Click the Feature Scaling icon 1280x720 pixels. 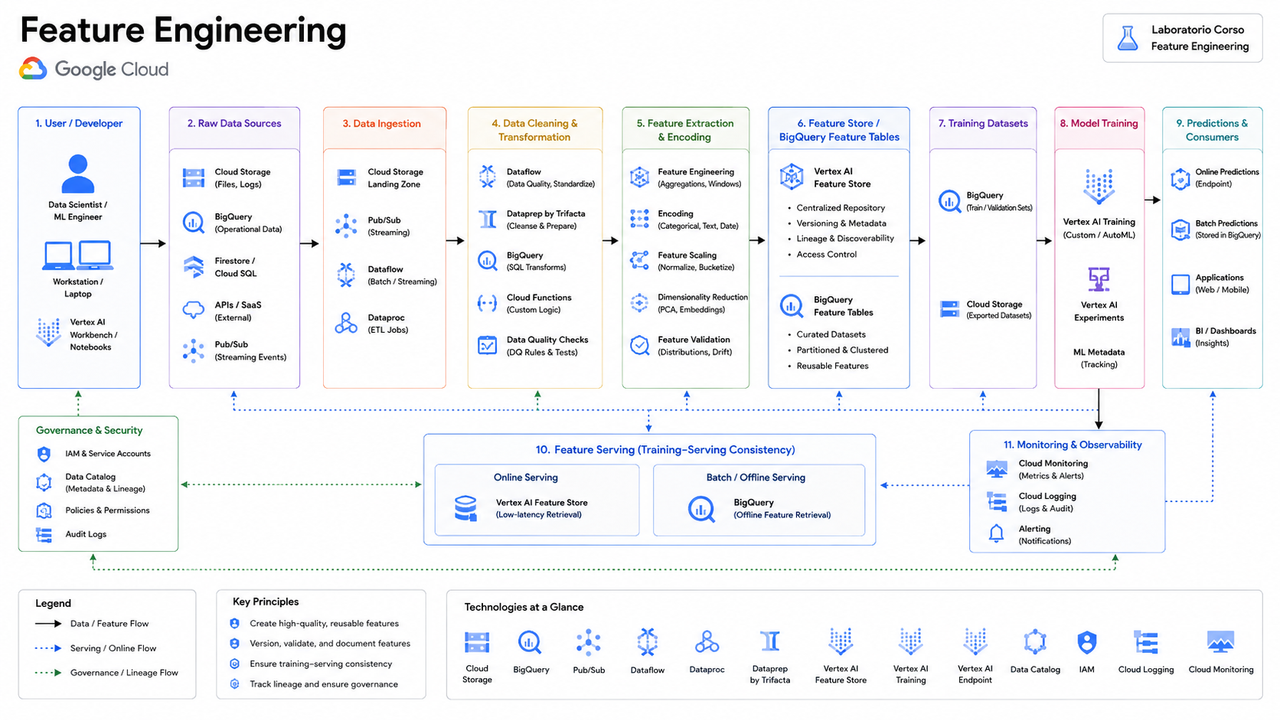click(640, 261)
